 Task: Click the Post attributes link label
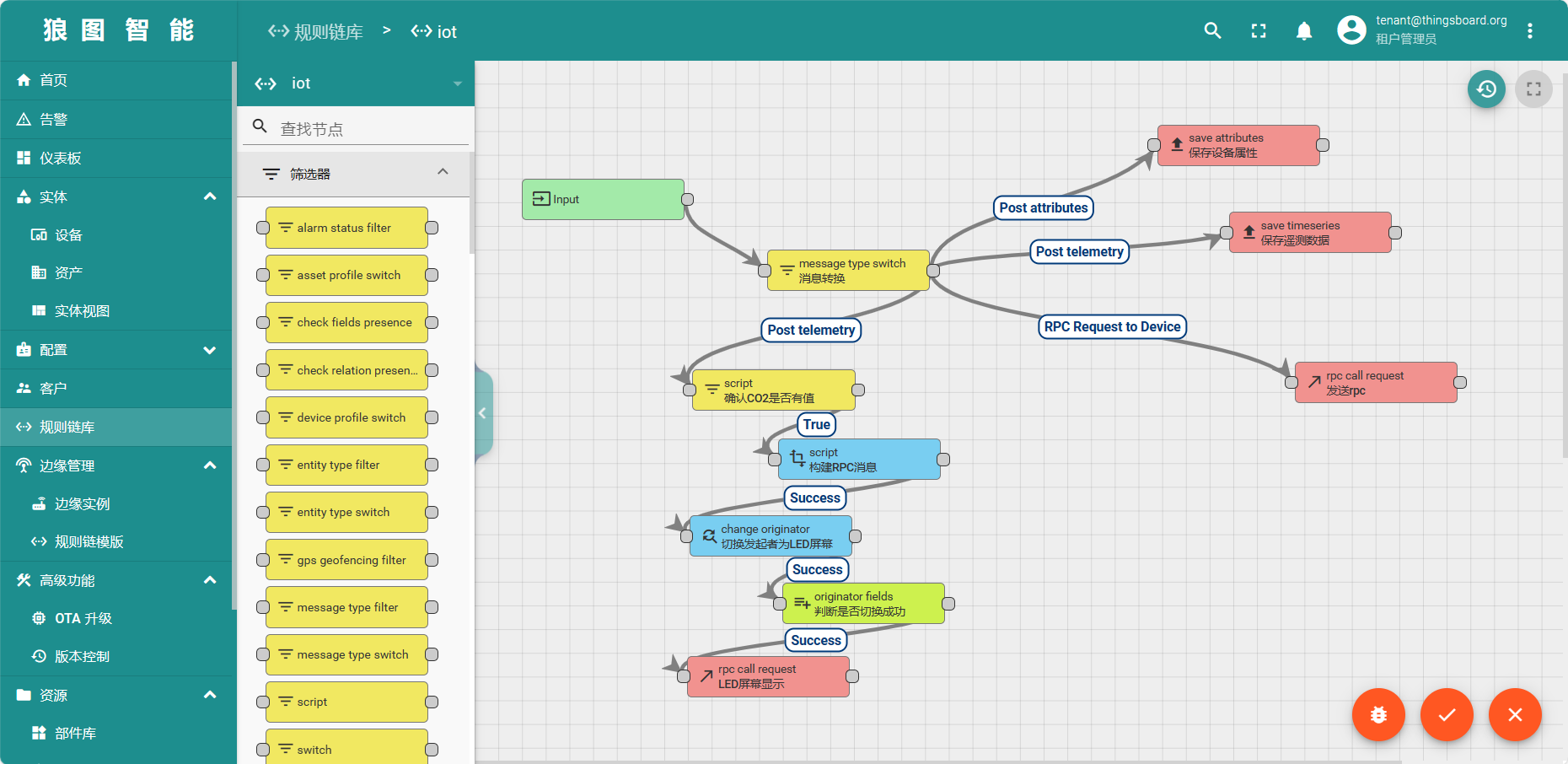[x=1044, y=207]
